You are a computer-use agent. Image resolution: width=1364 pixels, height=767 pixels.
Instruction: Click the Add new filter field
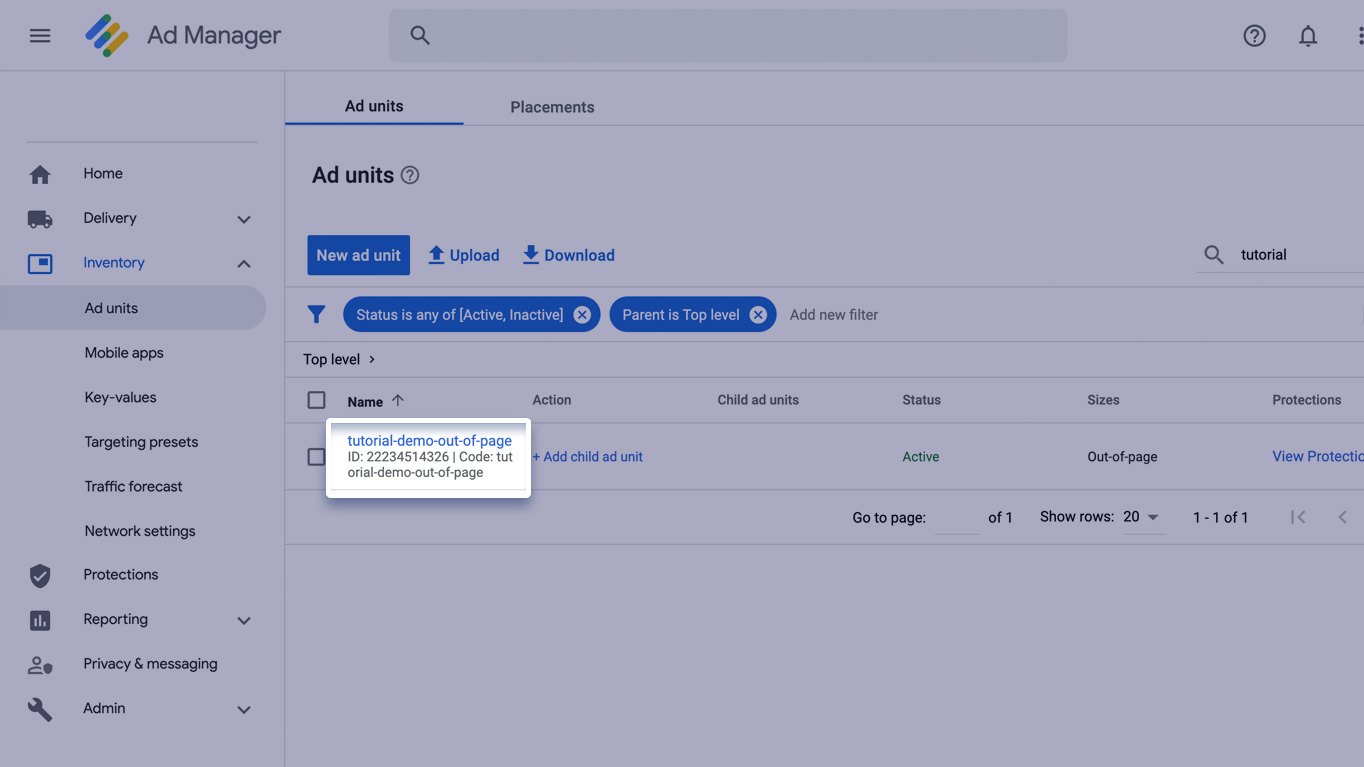click(834, 315)
